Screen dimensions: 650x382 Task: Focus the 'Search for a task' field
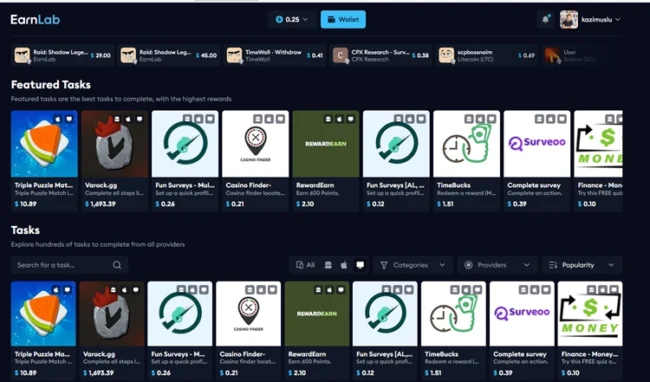[70, 265]
